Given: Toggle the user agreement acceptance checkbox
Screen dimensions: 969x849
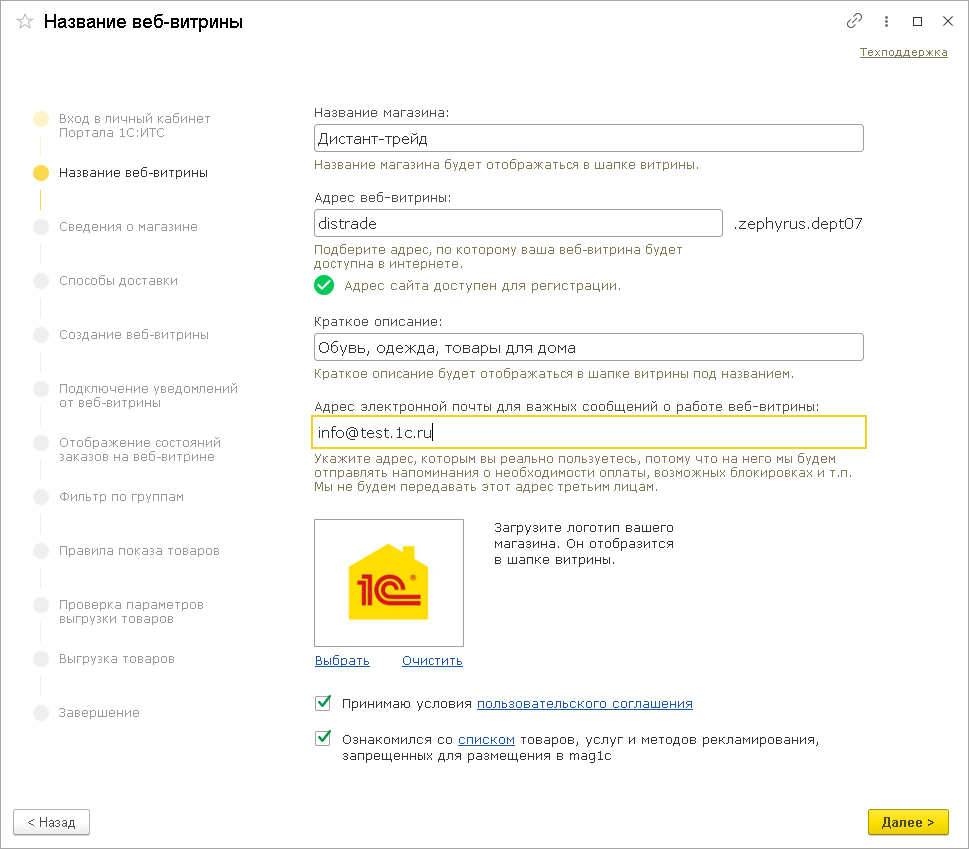Looking at the screenshot, I should 323,703.
